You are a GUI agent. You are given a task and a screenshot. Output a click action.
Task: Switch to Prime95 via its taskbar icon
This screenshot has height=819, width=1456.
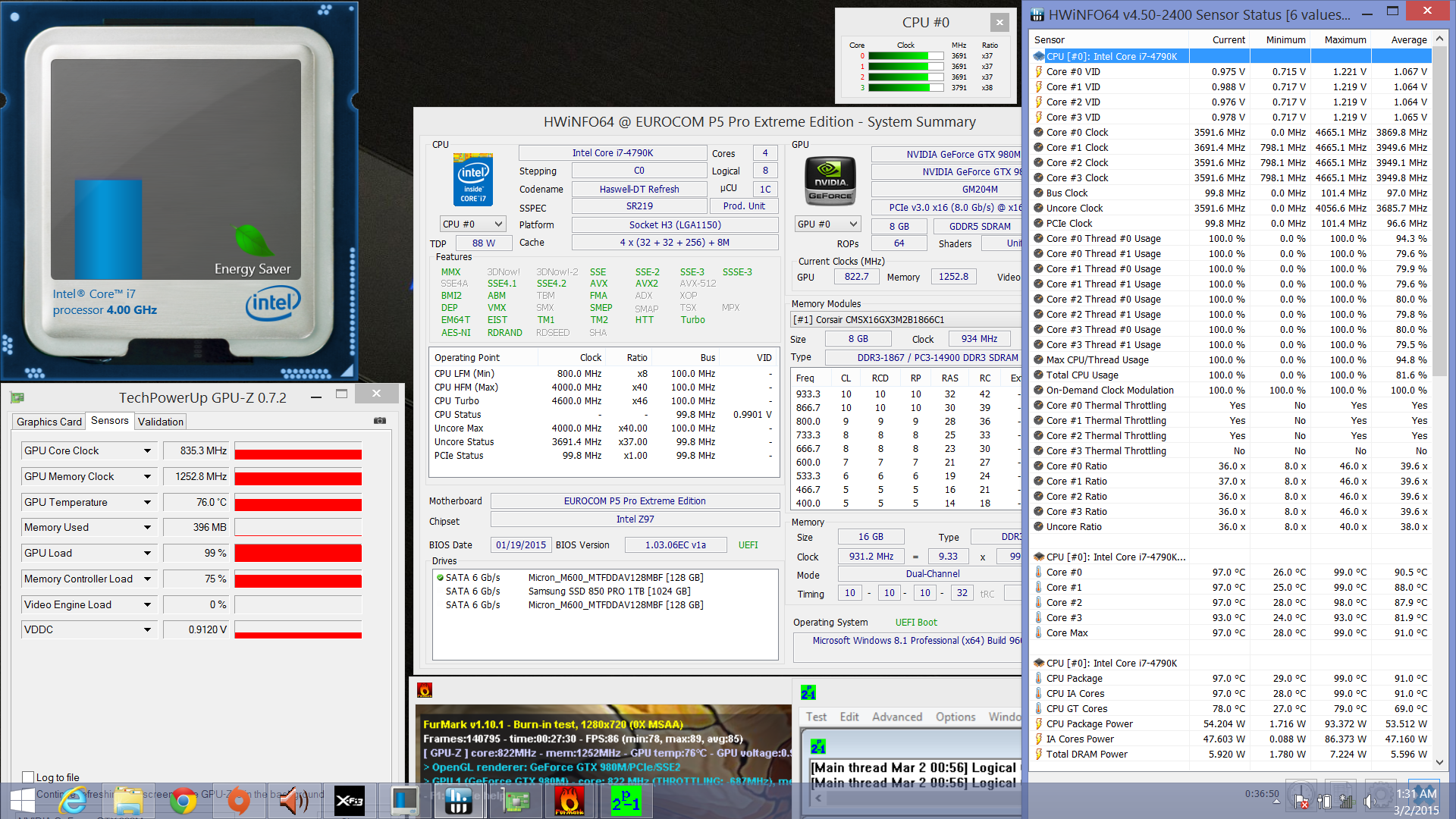point(626,801)
